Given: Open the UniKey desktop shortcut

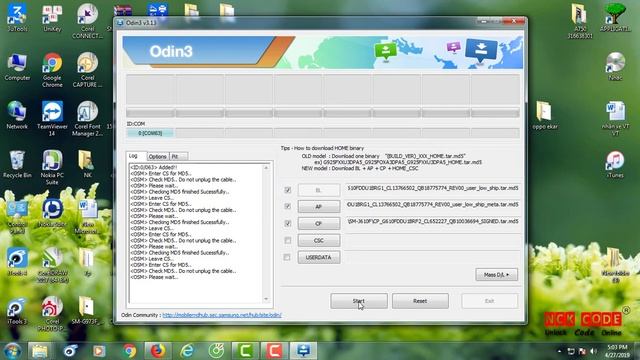Looking at the screenshot, I should point(52,18).
